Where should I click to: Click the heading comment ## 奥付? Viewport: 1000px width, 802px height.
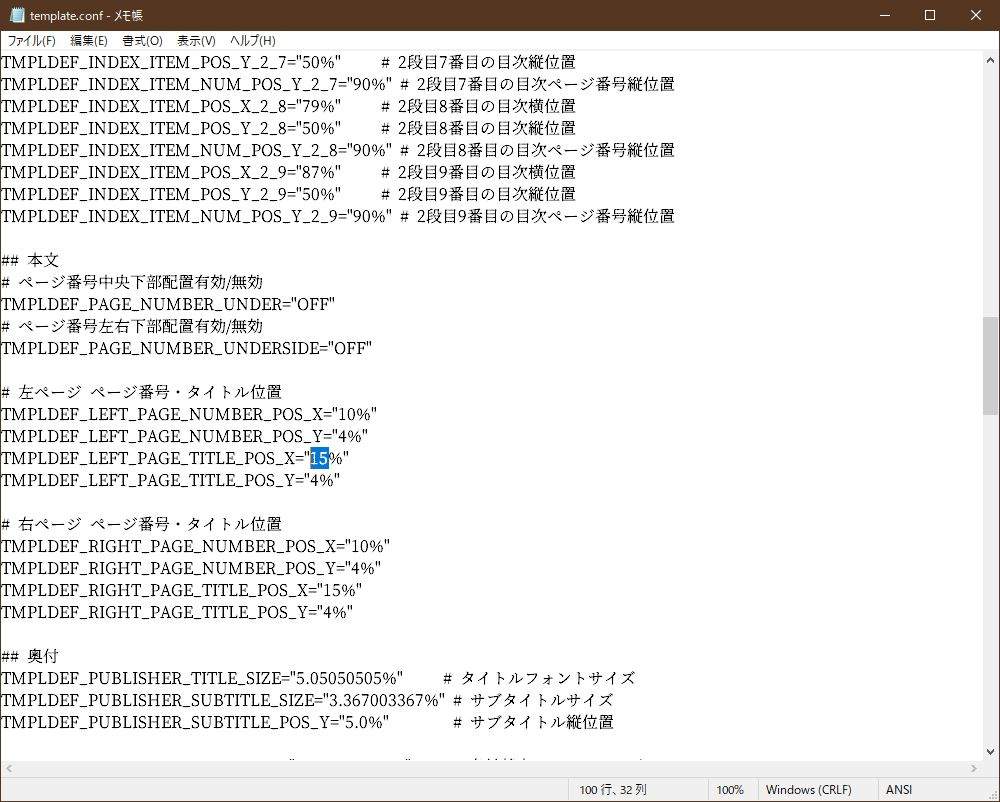coord(30,656)
